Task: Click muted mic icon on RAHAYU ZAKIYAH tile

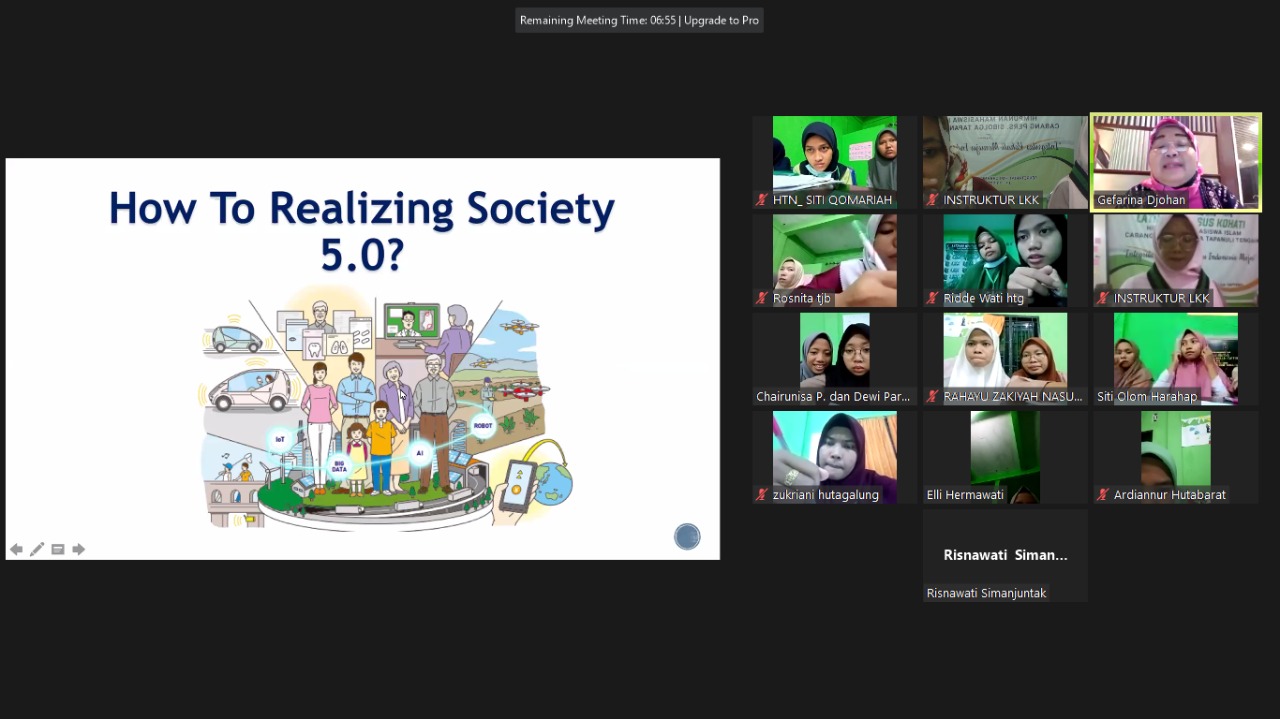Action: 933,397
